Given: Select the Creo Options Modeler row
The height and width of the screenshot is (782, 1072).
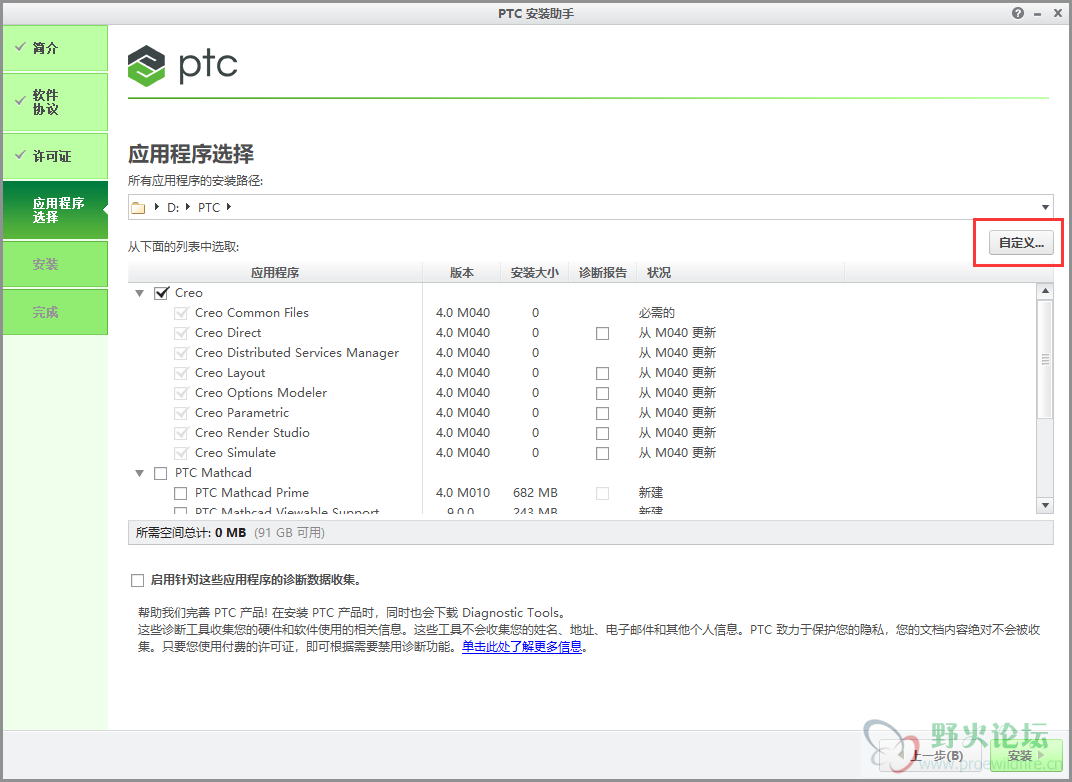Looking at the screenshot, I should click(582, 393).
